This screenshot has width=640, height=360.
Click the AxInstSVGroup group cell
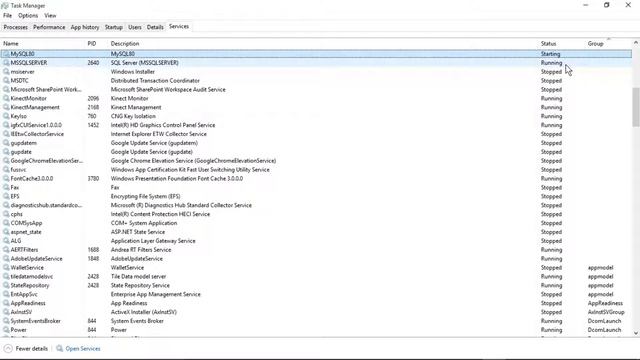(606, 312)
